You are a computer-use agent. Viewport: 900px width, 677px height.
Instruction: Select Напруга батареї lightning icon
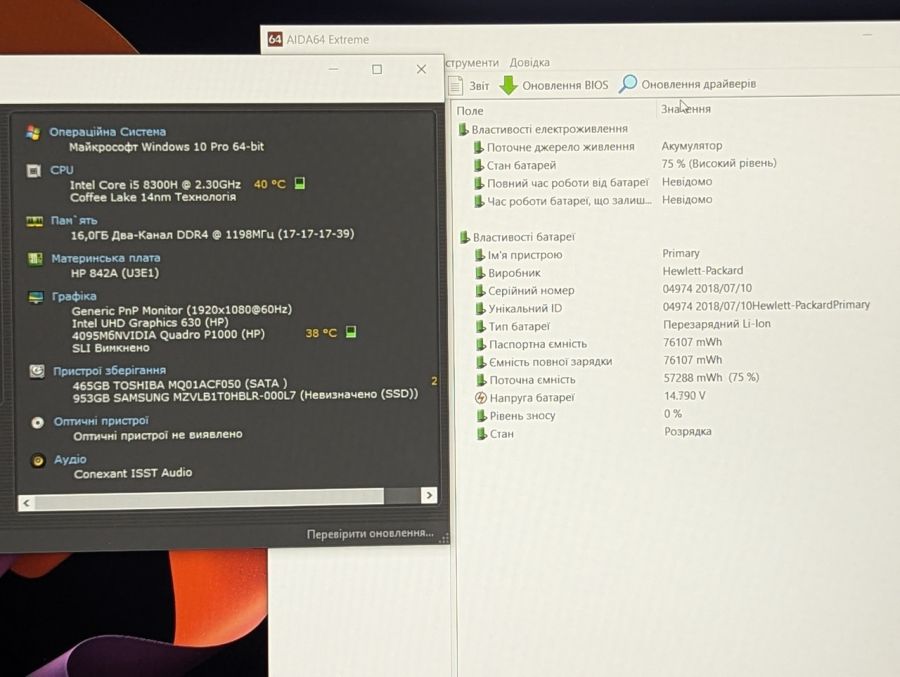pos(481,397)
